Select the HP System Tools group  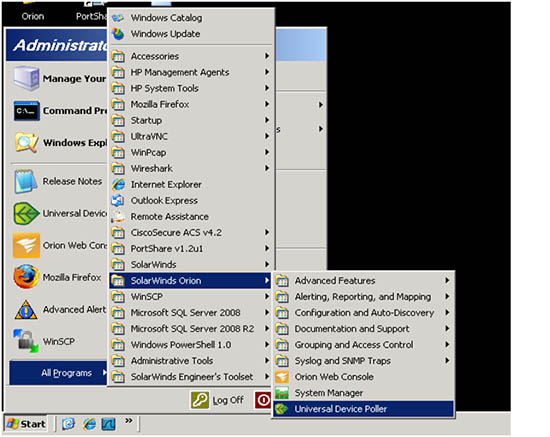pyautogui.click(x=190, y=88)
